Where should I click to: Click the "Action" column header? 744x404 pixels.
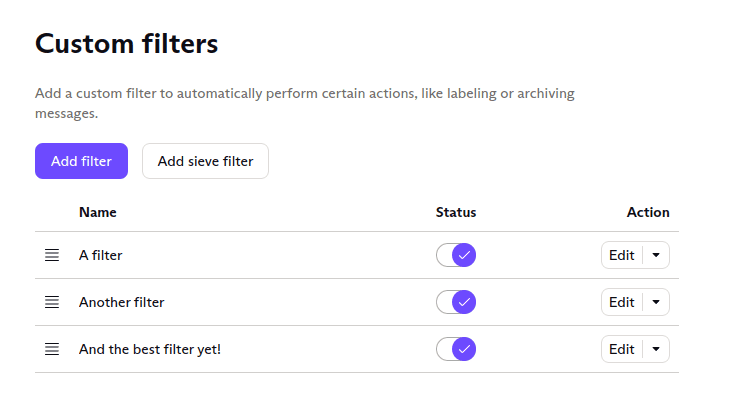click(648, 212)
